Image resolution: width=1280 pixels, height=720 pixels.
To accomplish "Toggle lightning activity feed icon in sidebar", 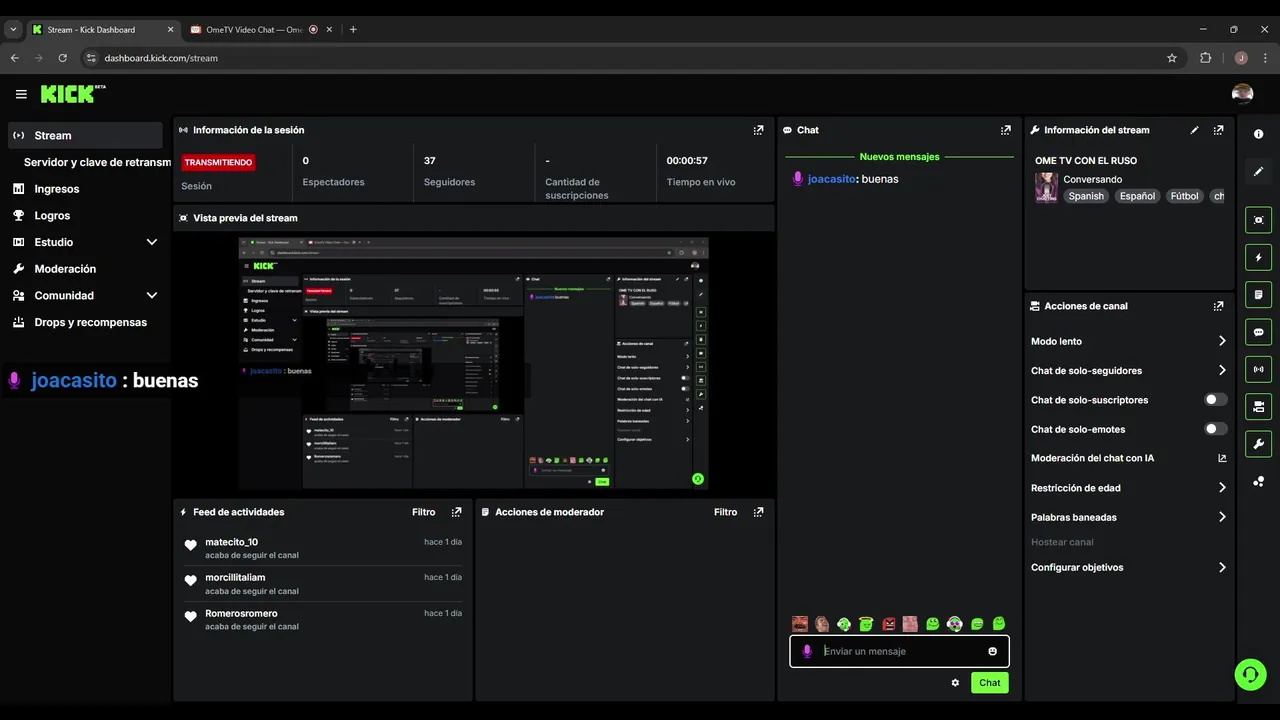I will click(x=1258, y=257).
